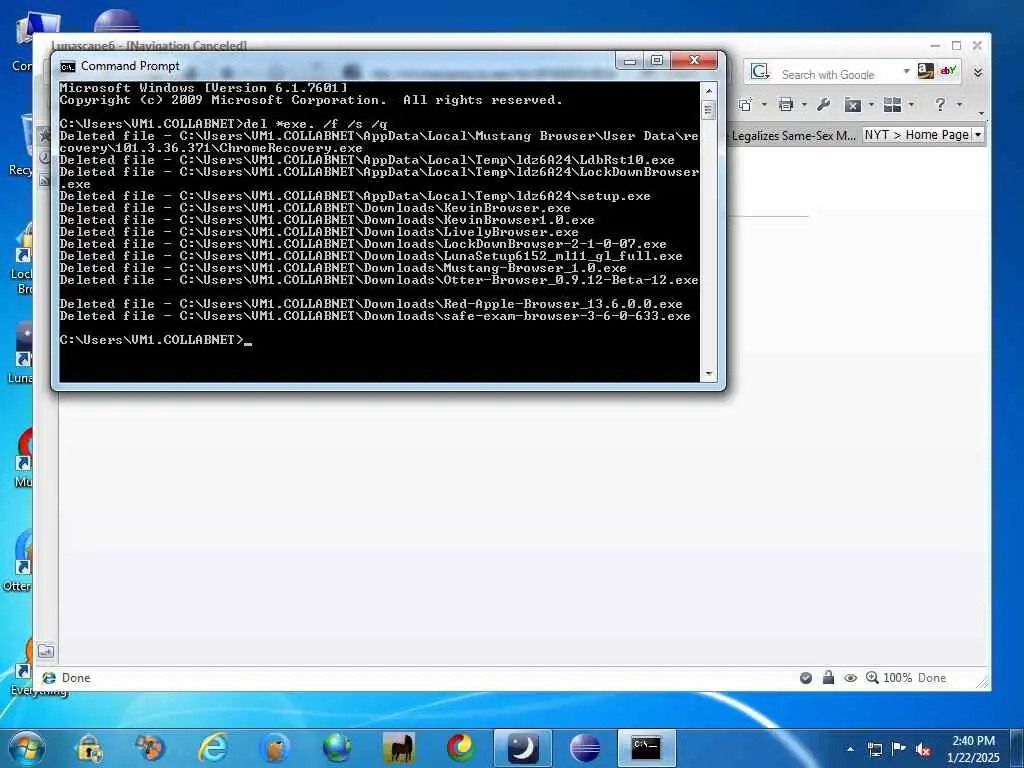The height and width of the screenshot is (768, 1024).
Task: Open the Windows Start menu orb
Action: point(27,748)
